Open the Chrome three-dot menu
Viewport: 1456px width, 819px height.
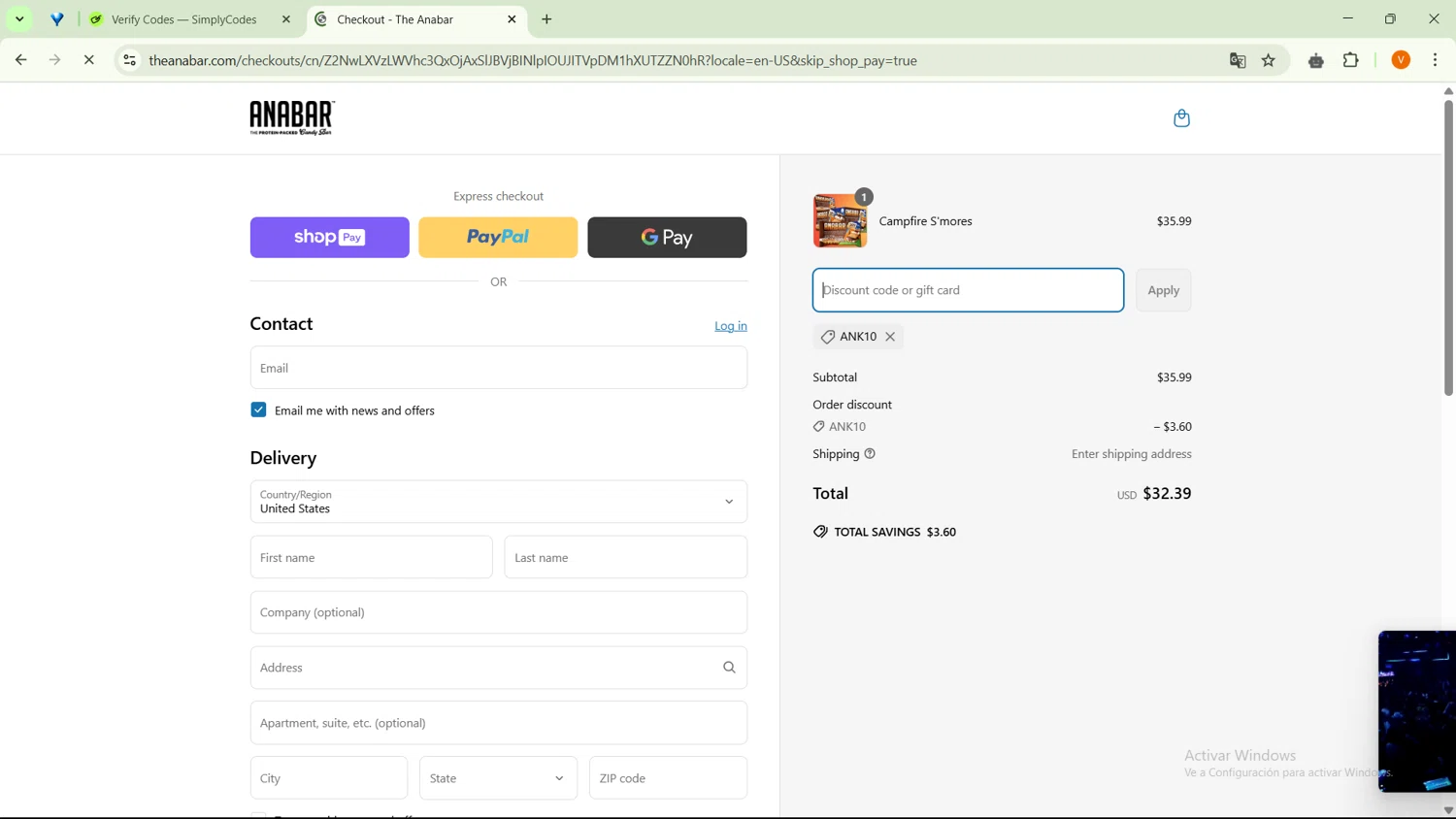coord(1436,60)
